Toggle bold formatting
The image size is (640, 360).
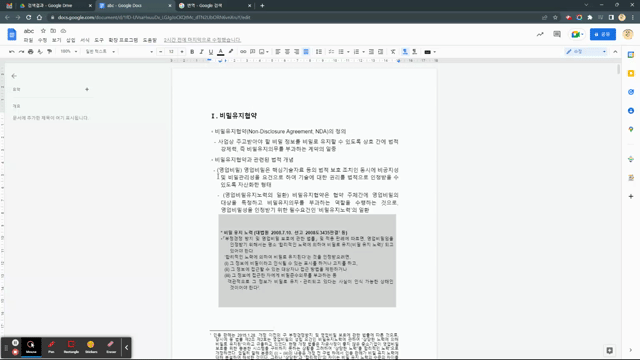192,52
